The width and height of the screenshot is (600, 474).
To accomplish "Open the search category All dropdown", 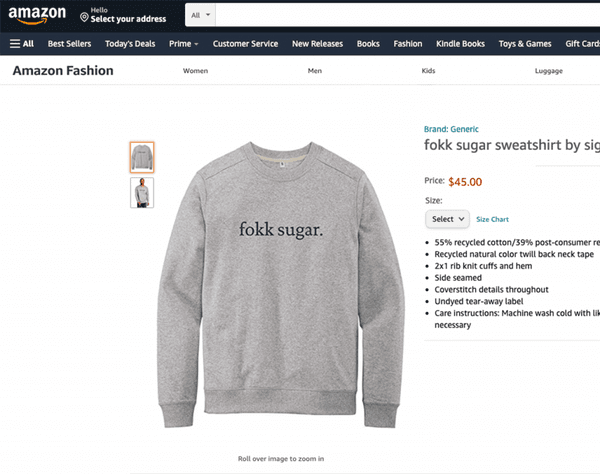I will click(x=200, y=16).
